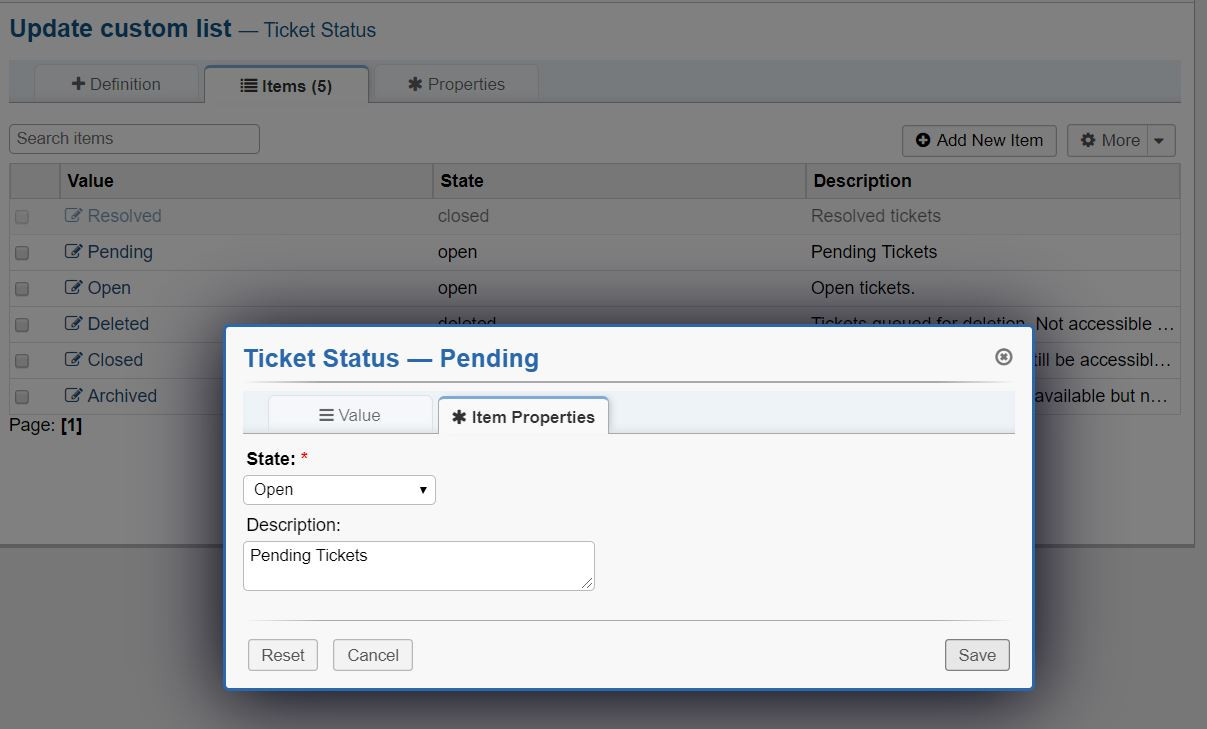Click the edit icon beside Archived
This screenshot has width=1207, height=729.
coord(73,396)
